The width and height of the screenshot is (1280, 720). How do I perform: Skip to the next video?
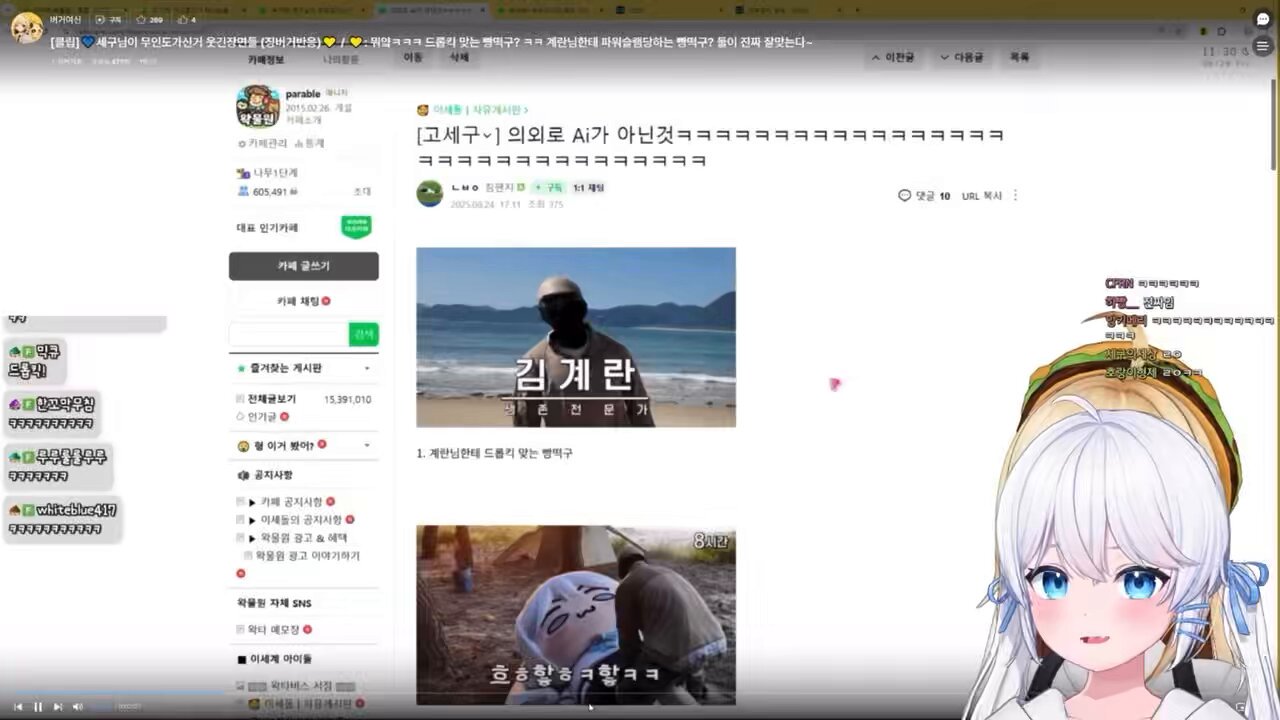58,706
